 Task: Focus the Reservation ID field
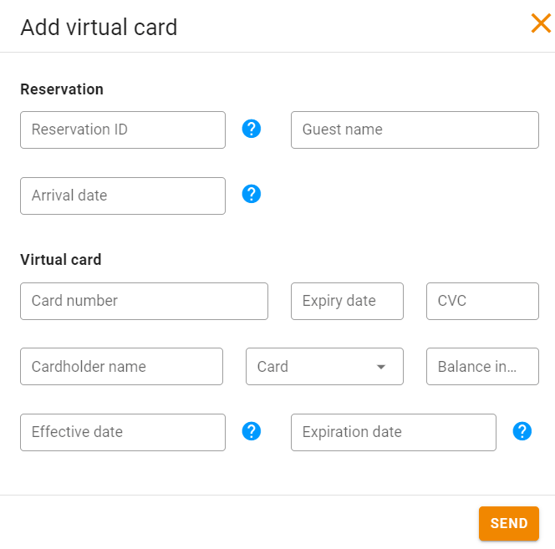pyautogui.click(x=123, y=130)
